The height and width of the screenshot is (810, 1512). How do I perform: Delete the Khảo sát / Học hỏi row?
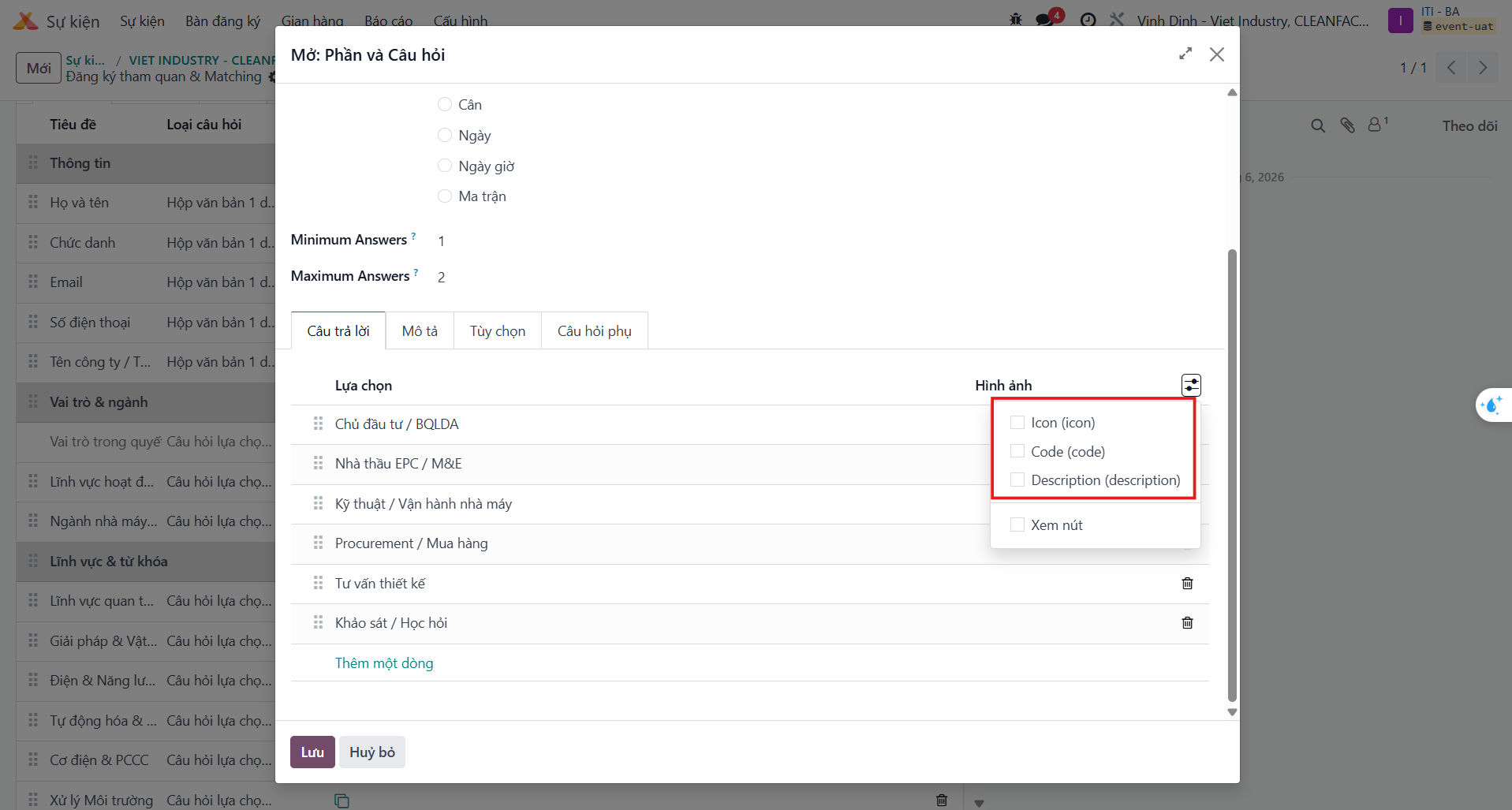[1187, 623]
